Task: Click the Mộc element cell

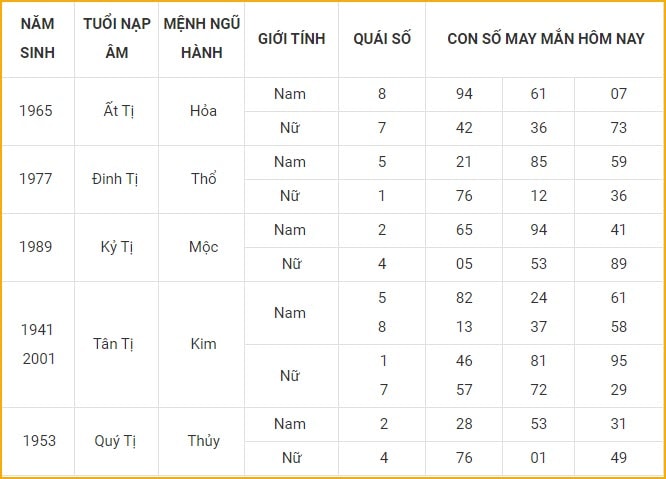Action: [202, 247]
